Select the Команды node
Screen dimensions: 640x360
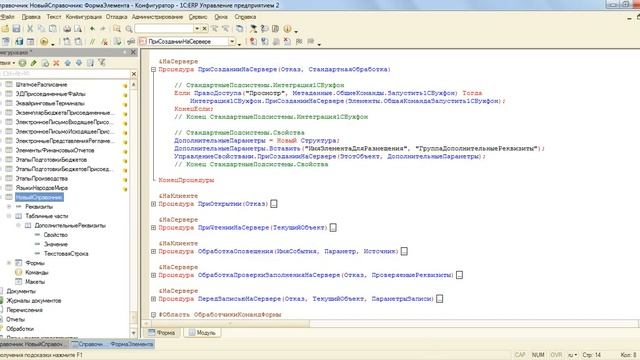click(36, 272)
